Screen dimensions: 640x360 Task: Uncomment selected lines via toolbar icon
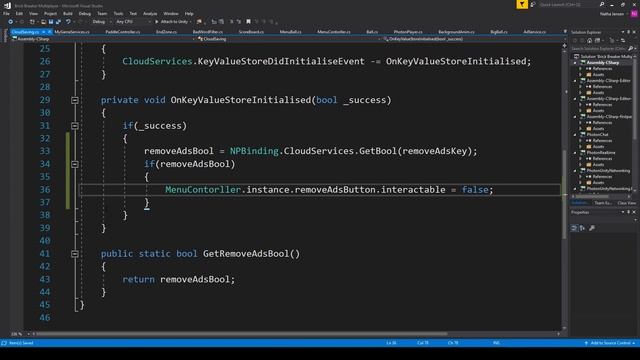(239, 22)
